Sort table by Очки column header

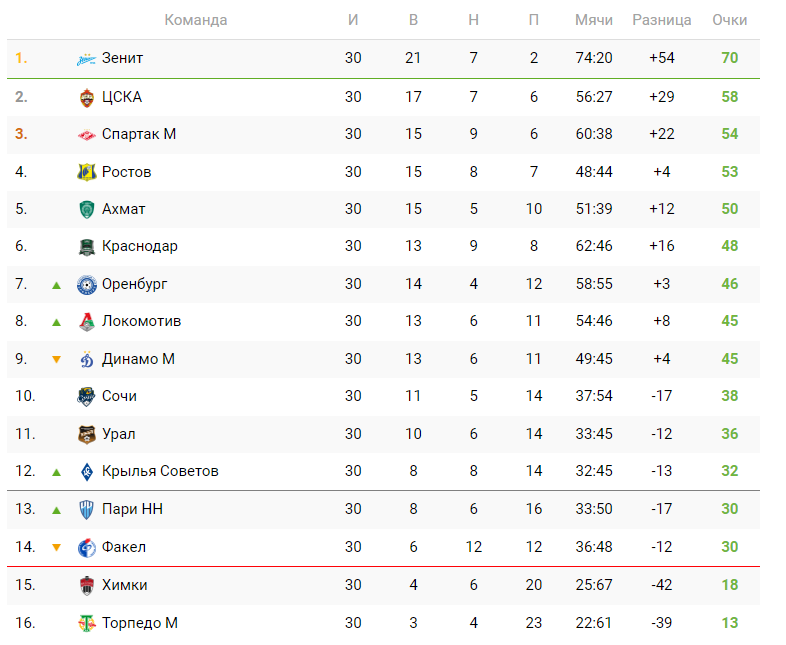729,20
